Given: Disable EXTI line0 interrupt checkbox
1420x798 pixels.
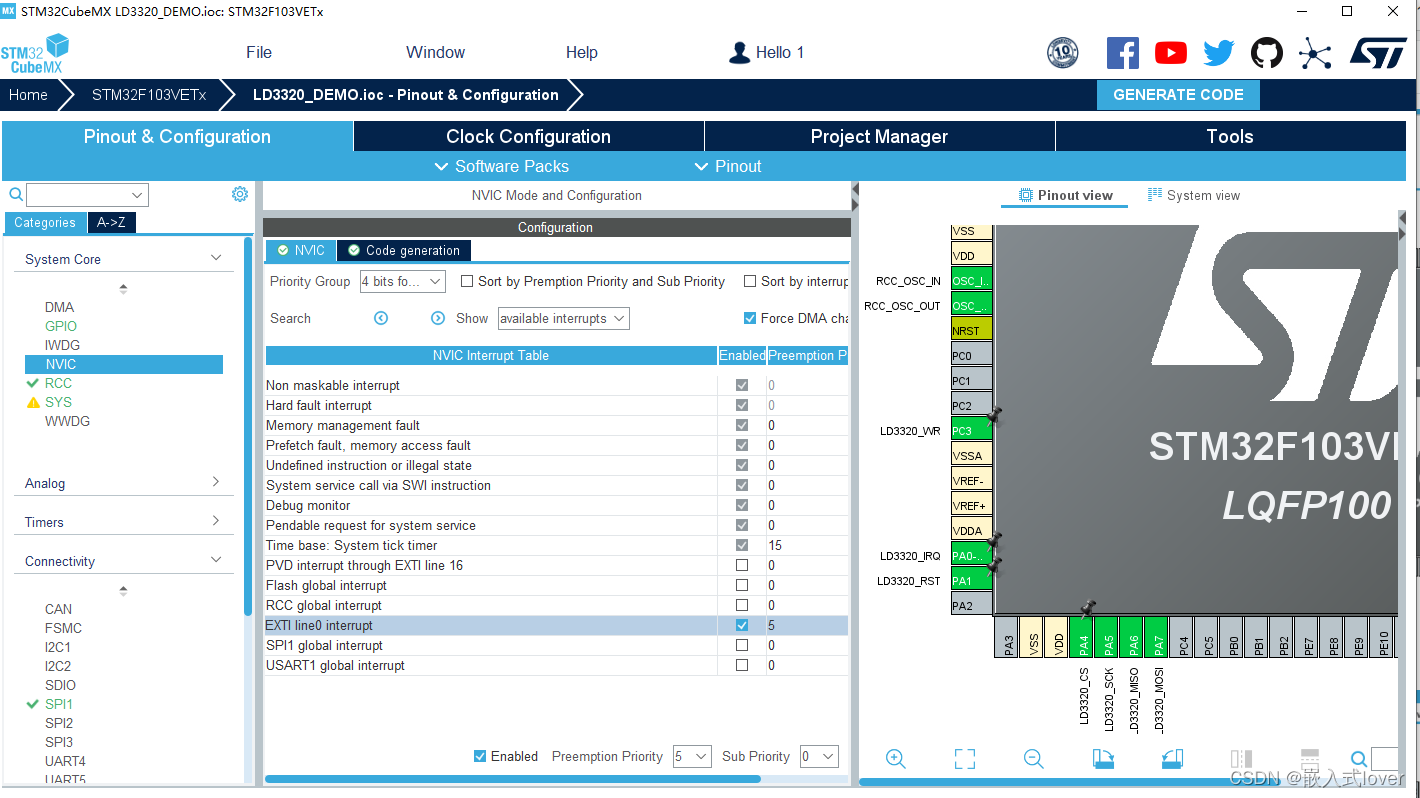Looking at the screenshot, I should (x=742, y=625).
